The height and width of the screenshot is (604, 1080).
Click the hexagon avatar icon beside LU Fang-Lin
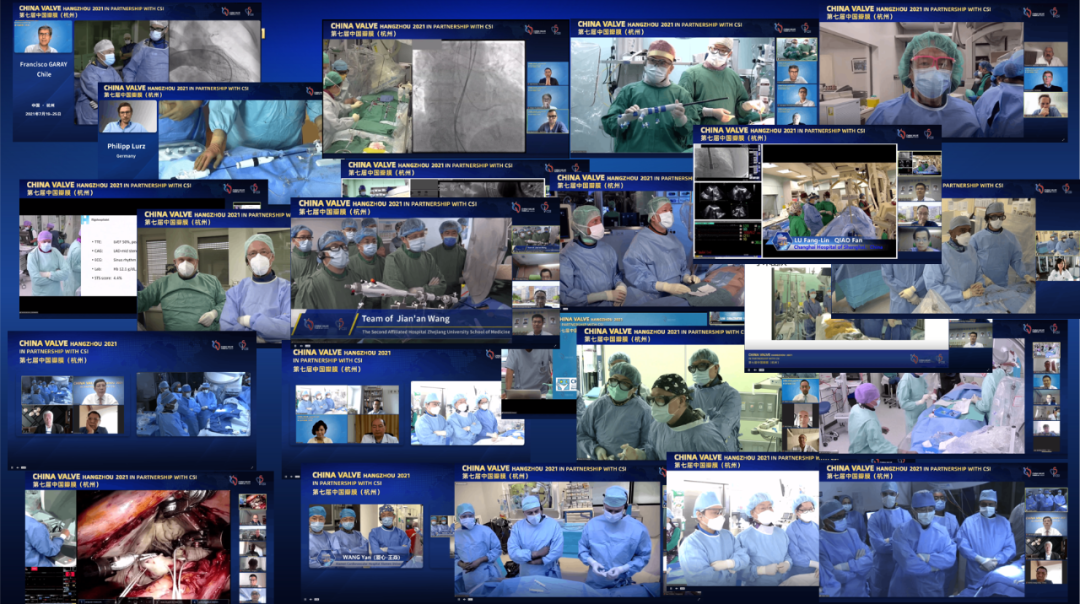(x=773, y=242)
